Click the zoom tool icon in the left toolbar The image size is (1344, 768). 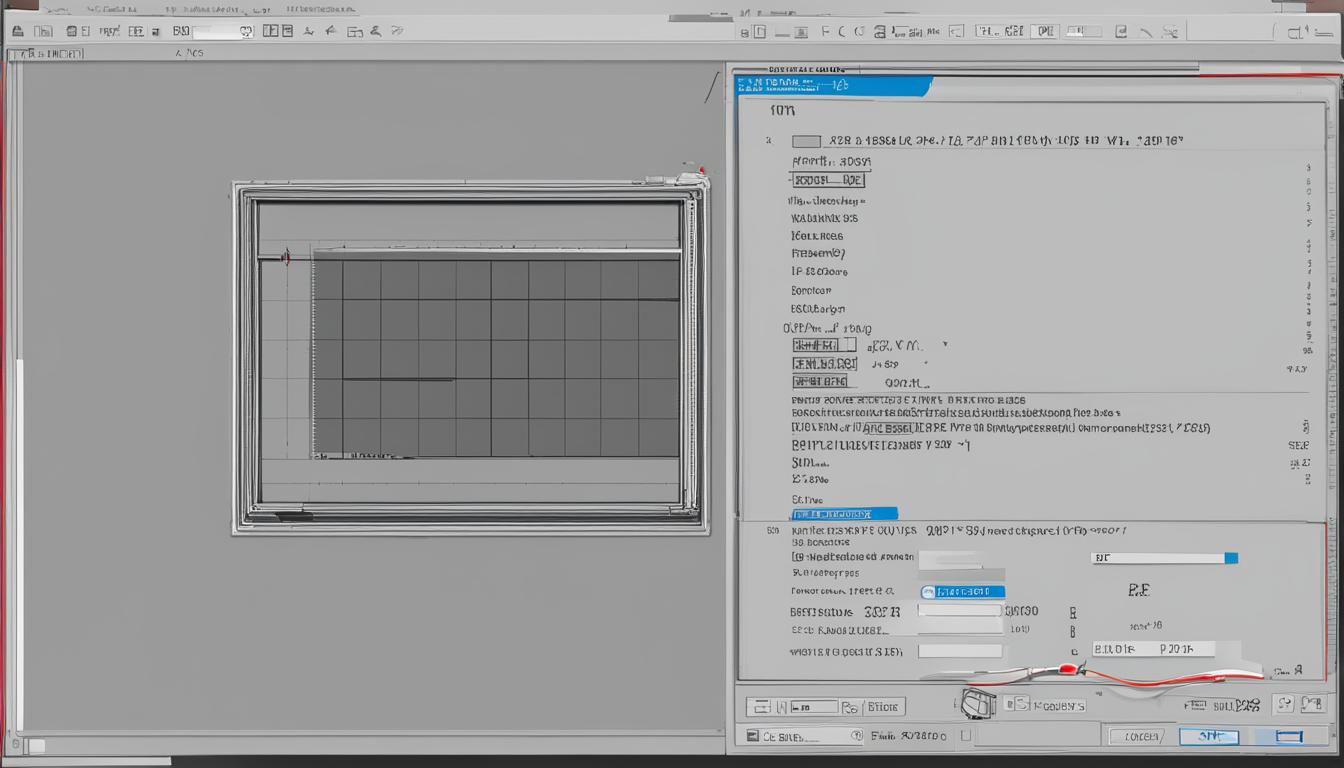click(x=246, y=31)
